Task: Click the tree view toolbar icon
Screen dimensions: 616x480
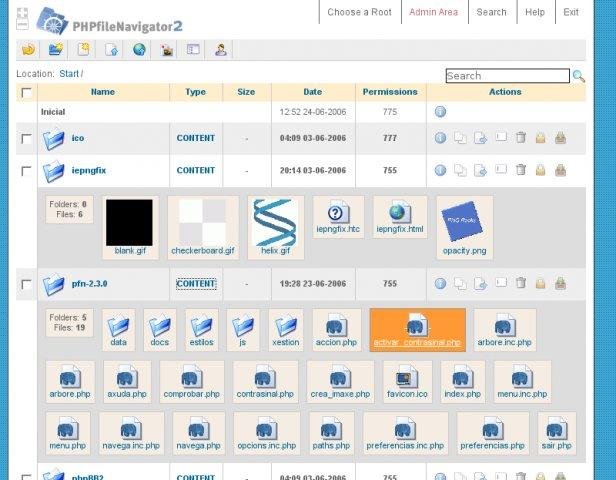Action: tap(193, 49)
